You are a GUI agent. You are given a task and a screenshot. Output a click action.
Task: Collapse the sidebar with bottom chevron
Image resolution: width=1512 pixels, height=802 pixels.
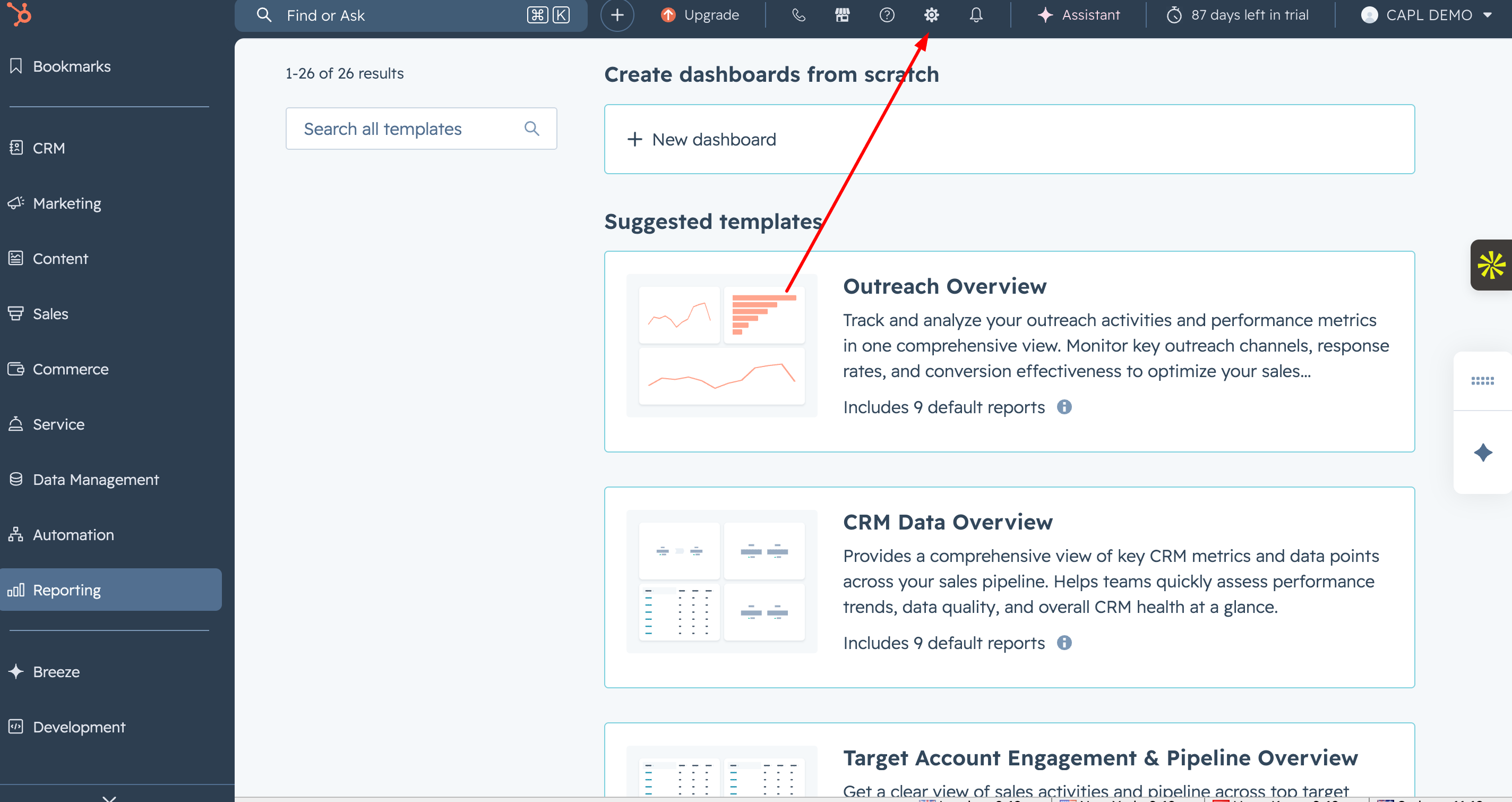109,797
